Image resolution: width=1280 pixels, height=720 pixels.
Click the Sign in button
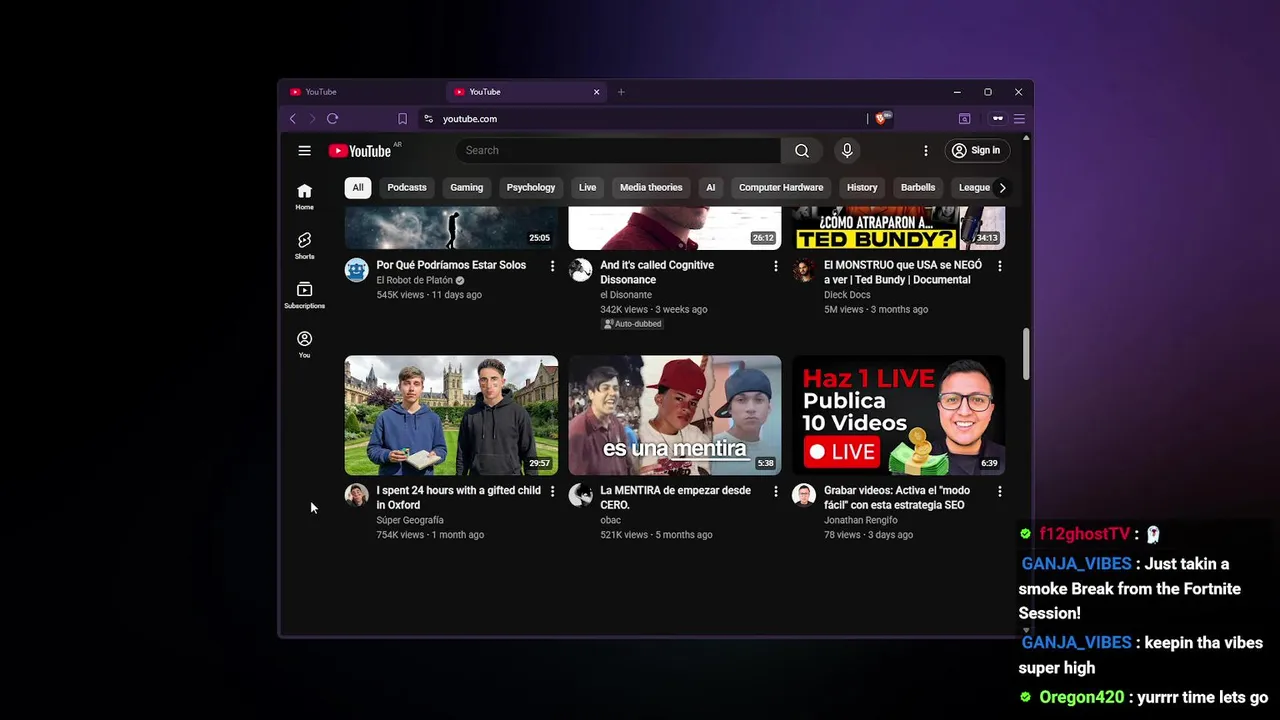click(975, 151)
